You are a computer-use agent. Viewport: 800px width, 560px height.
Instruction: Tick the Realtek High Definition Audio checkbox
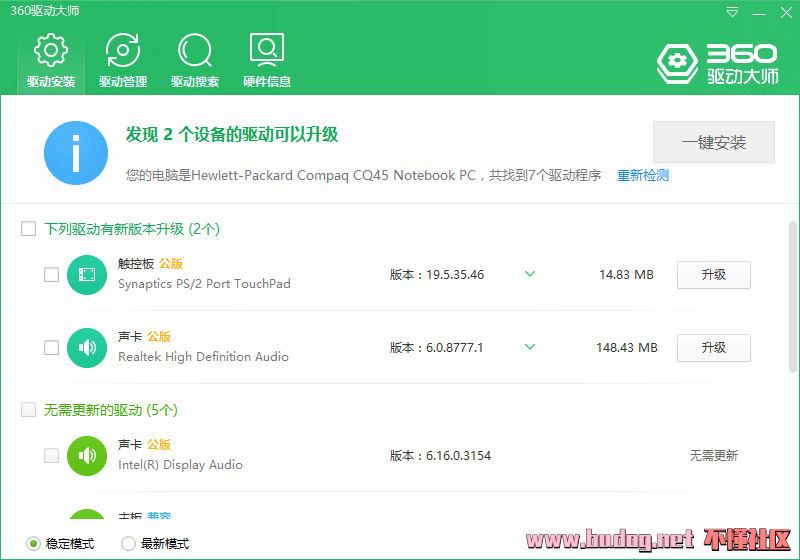52,347
